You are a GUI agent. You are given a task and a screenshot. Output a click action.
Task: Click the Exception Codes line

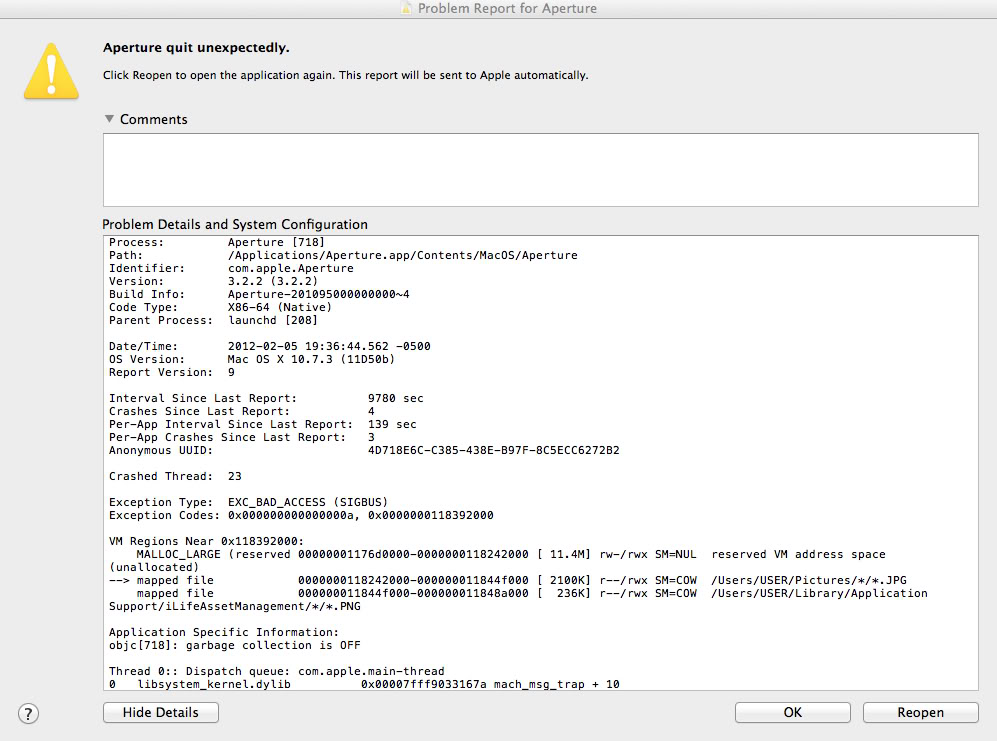coord(301,515)
